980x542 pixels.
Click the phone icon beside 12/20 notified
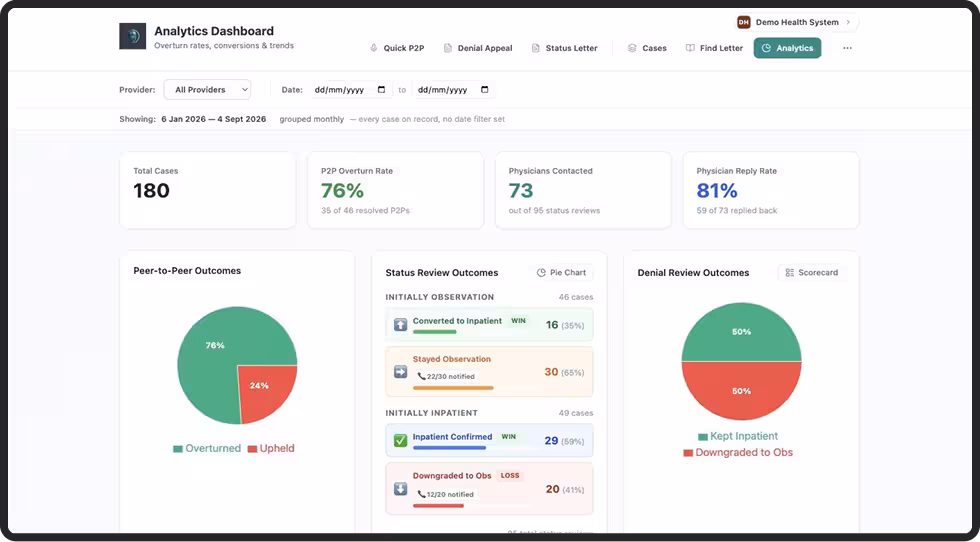coord(422,494)
